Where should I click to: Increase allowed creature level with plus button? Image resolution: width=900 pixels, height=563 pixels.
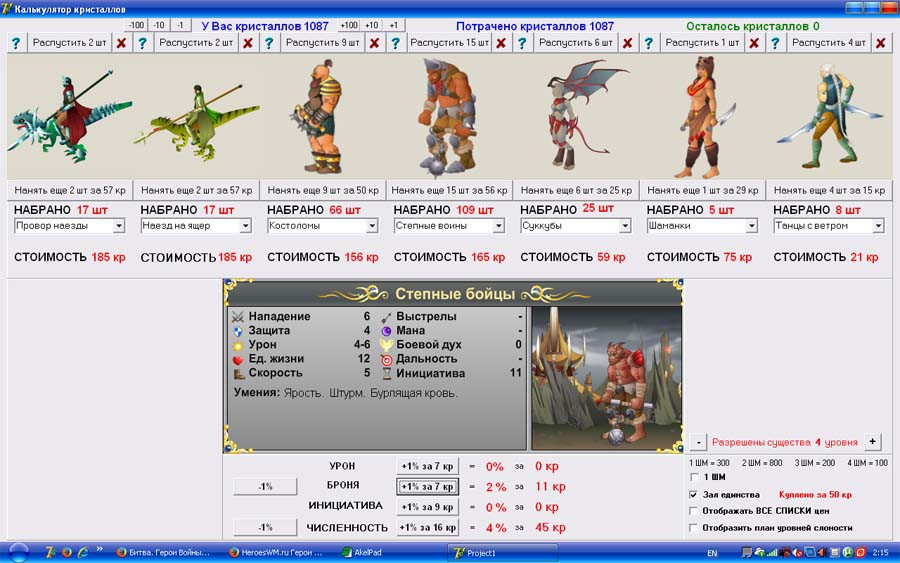pos(872,441)
